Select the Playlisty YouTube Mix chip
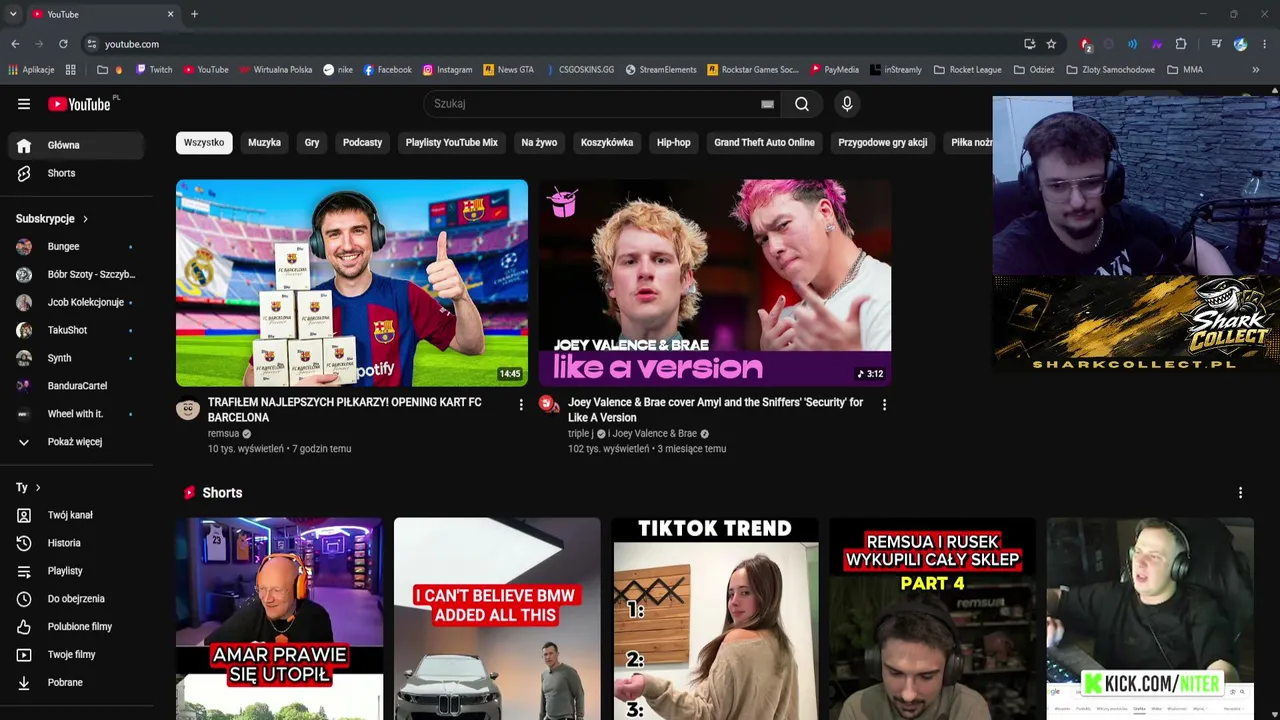 point(451,143)
